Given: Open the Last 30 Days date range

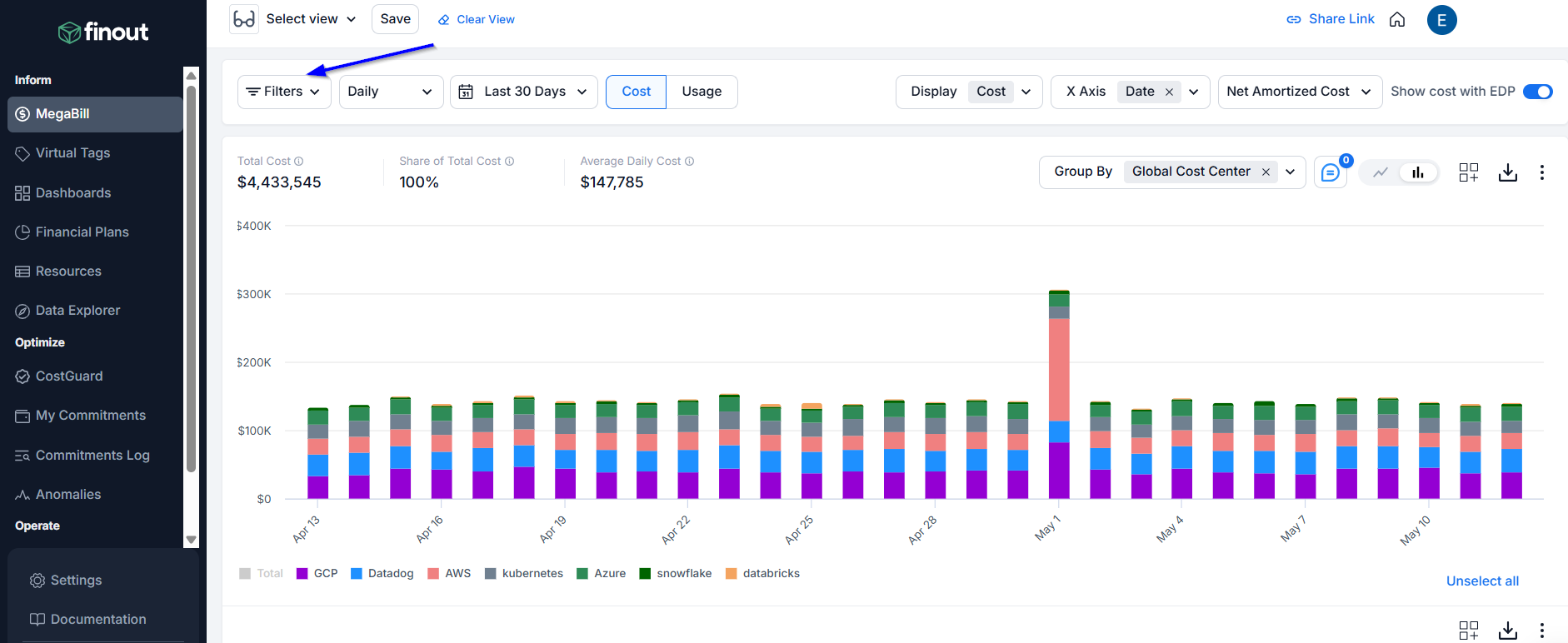Looking at the screenshot, I should pyautogui.click(x=524, y=92).
